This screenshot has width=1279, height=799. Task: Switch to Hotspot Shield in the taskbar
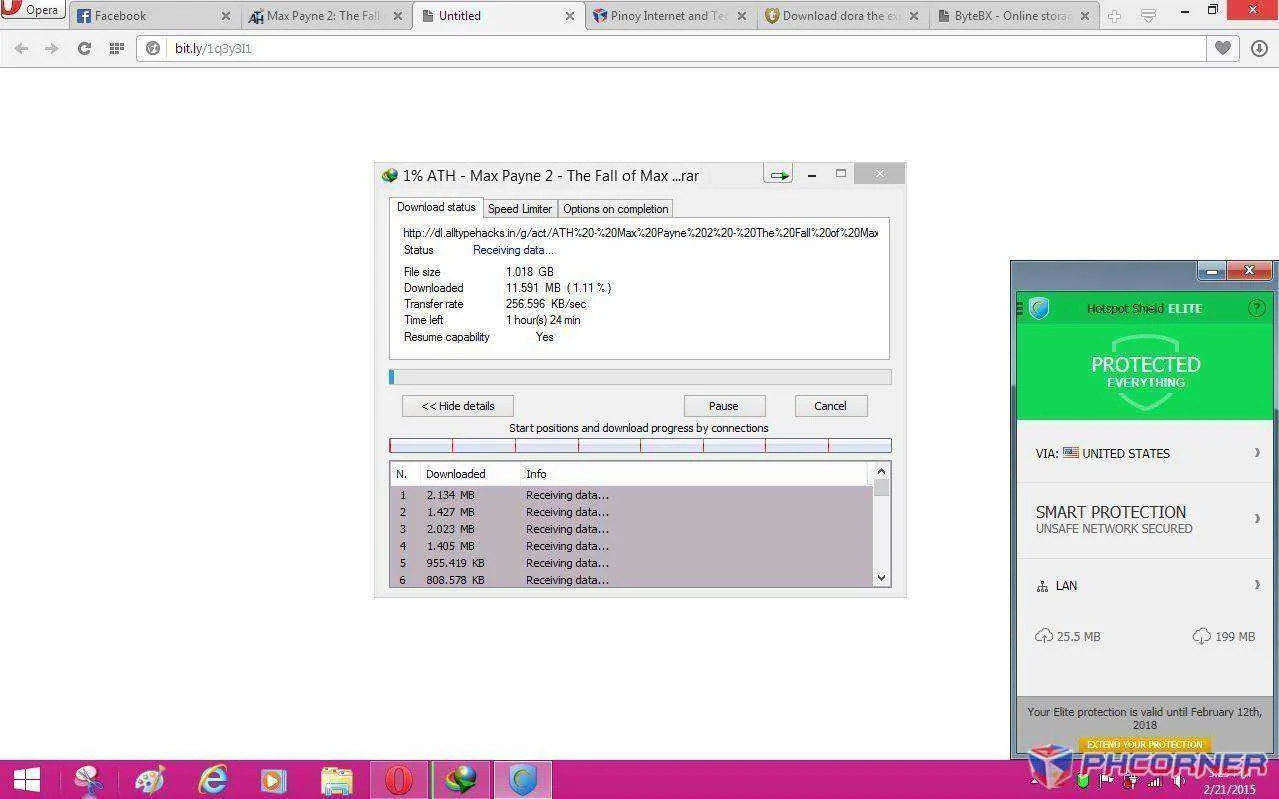(522, 779)
